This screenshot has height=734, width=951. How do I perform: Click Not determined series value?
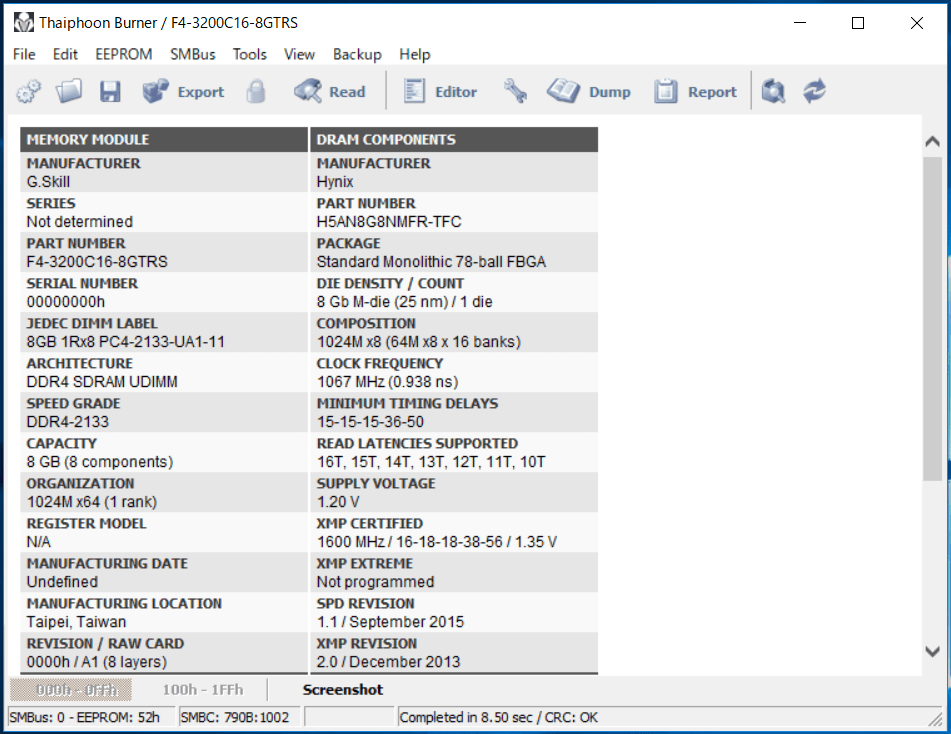[79, 222]
